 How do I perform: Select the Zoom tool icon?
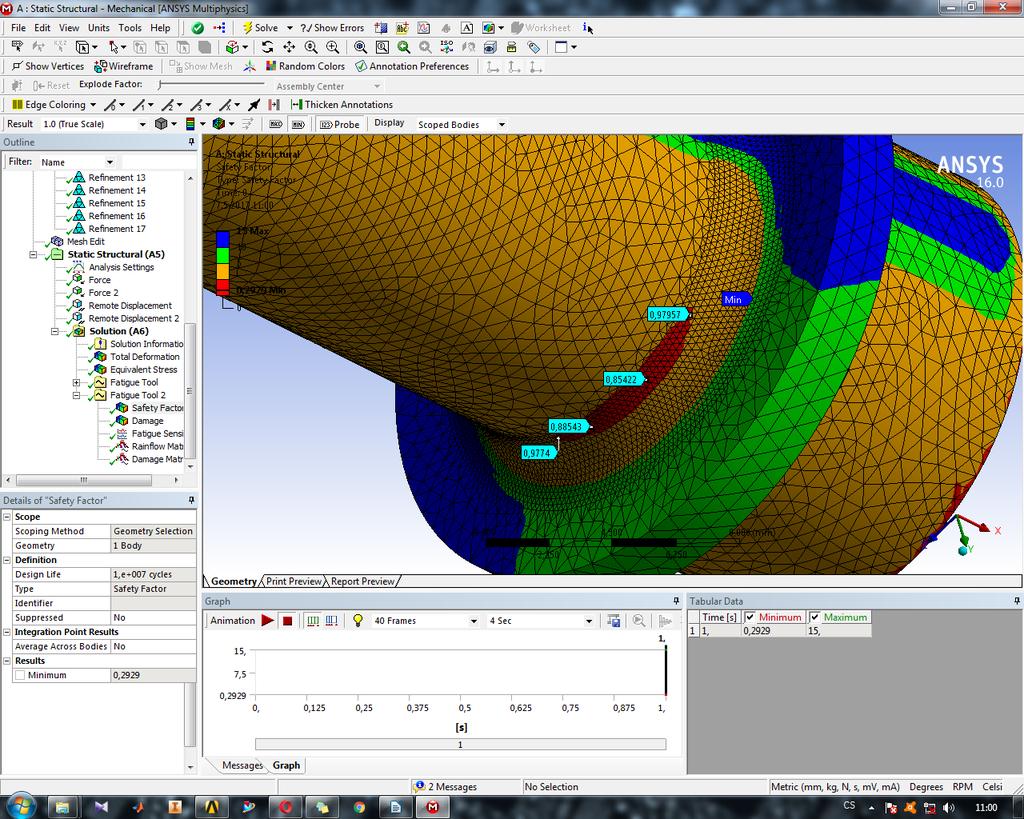coord(311,47)
